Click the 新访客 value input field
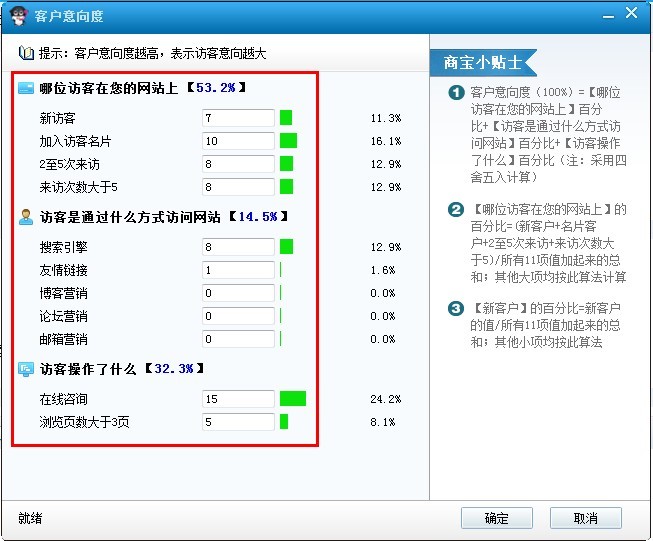Viewport: 653px width, 541px height. coord(238,118)
